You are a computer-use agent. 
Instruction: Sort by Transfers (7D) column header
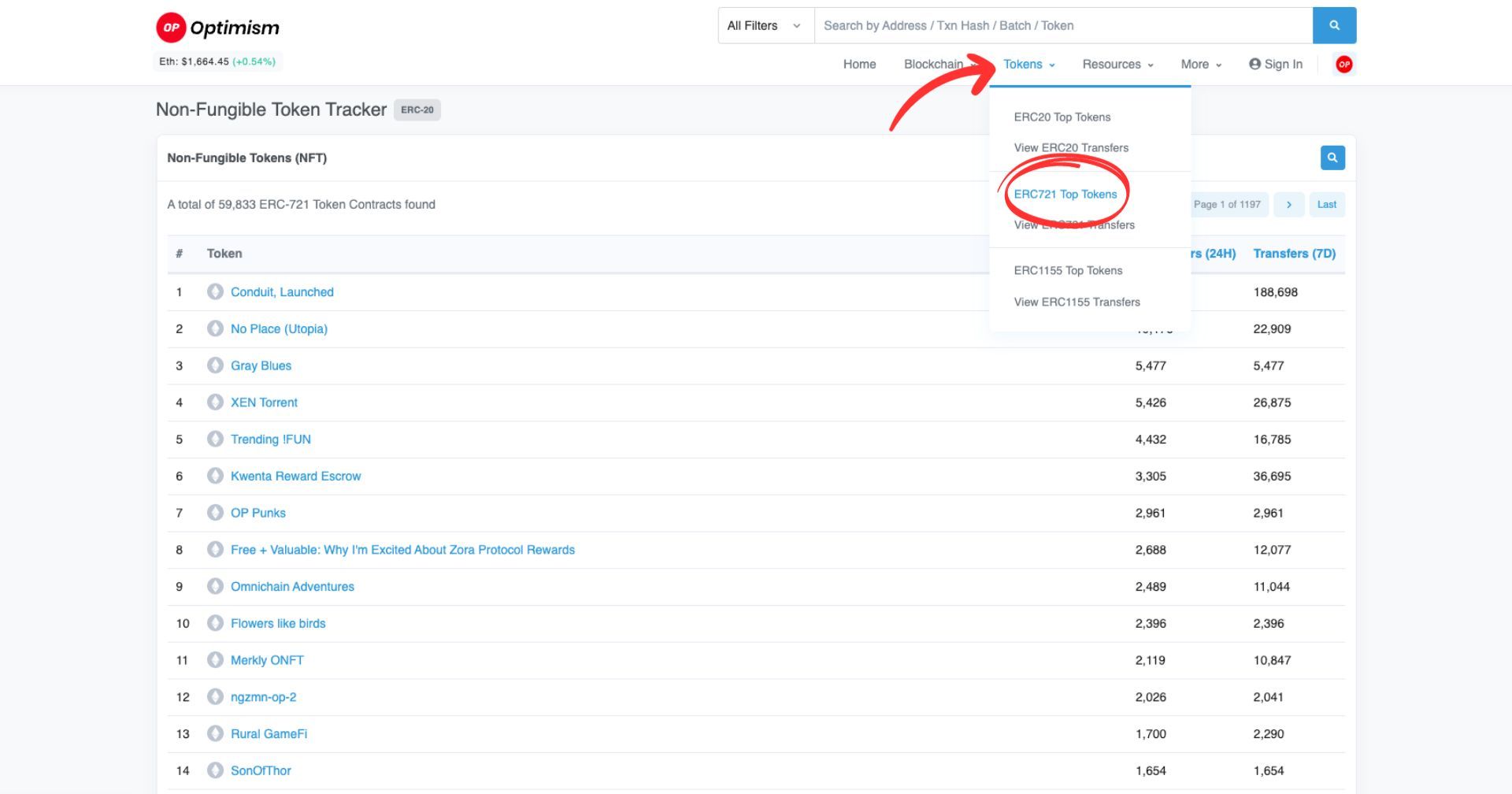coord(1294,254)
